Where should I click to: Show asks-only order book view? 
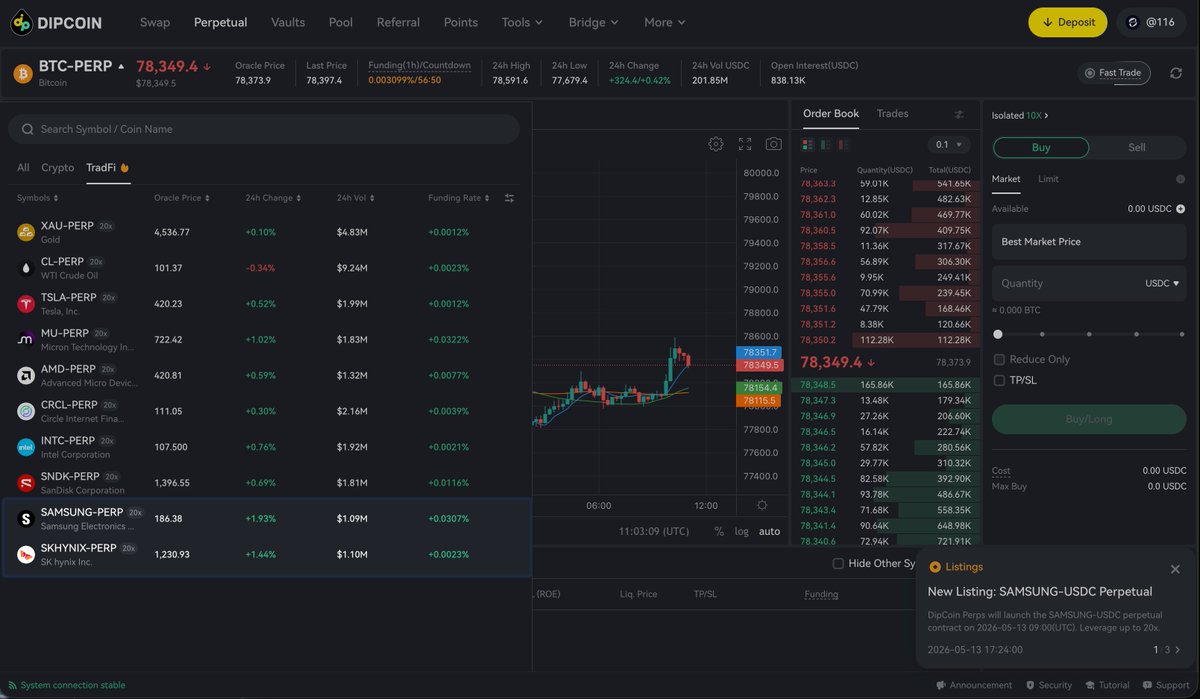(x=845, y=145)
